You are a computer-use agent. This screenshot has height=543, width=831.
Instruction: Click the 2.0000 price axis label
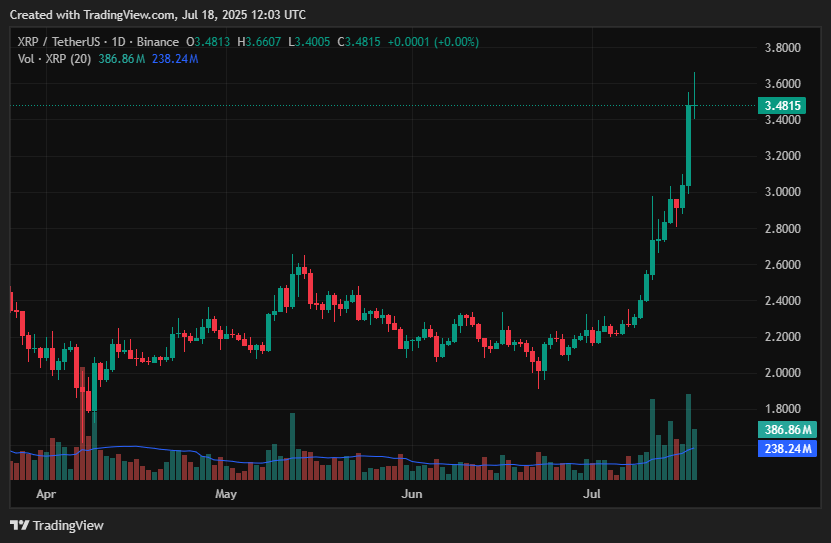pos(782,372)
